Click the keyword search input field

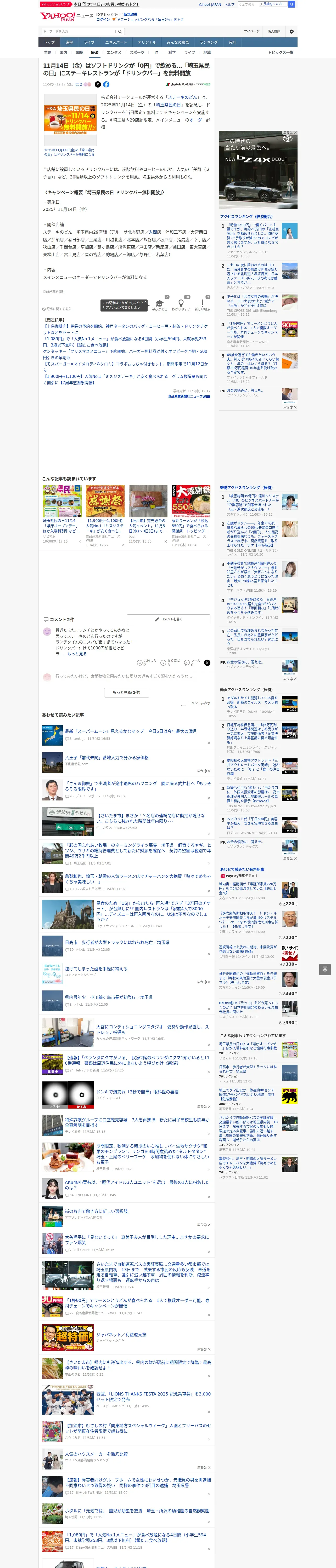pos(79,32)
